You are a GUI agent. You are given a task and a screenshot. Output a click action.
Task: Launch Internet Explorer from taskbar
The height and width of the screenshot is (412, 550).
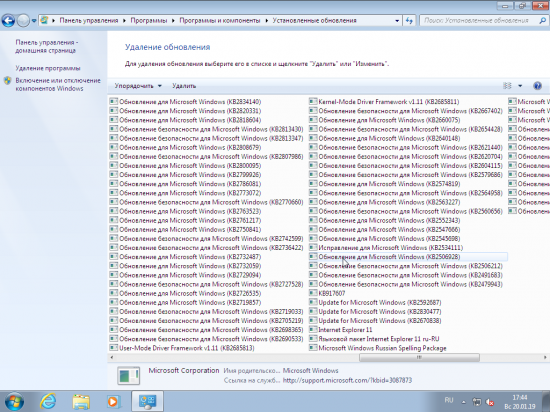(48, 401)
